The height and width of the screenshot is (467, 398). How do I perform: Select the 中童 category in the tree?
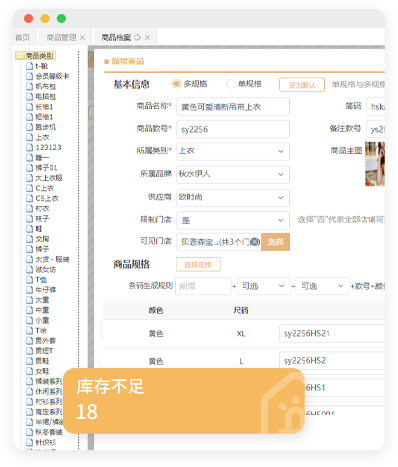(42, 310)
